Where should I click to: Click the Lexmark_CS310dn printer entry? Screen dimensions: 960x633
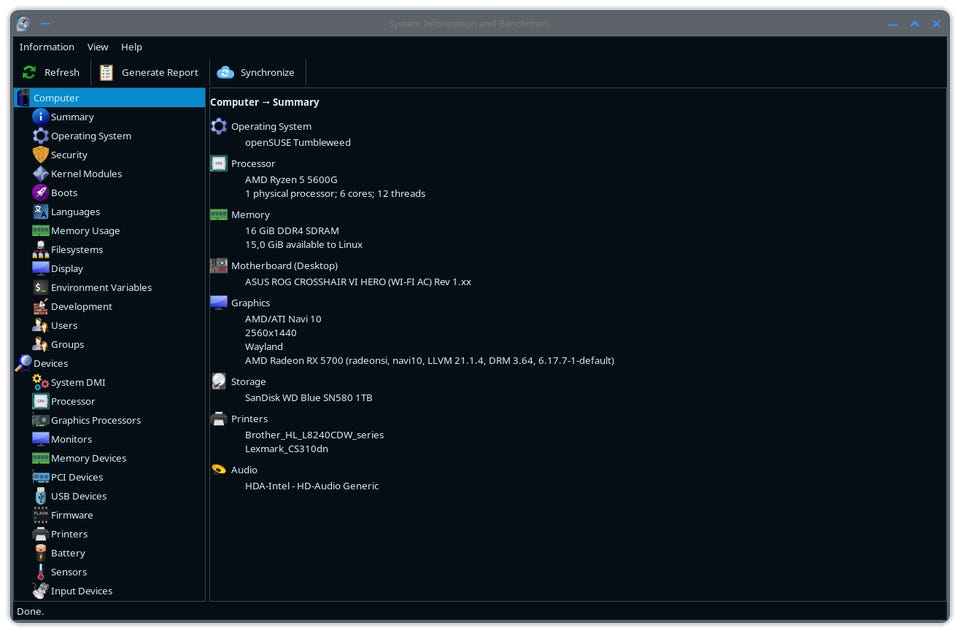[x=287, y=449]
